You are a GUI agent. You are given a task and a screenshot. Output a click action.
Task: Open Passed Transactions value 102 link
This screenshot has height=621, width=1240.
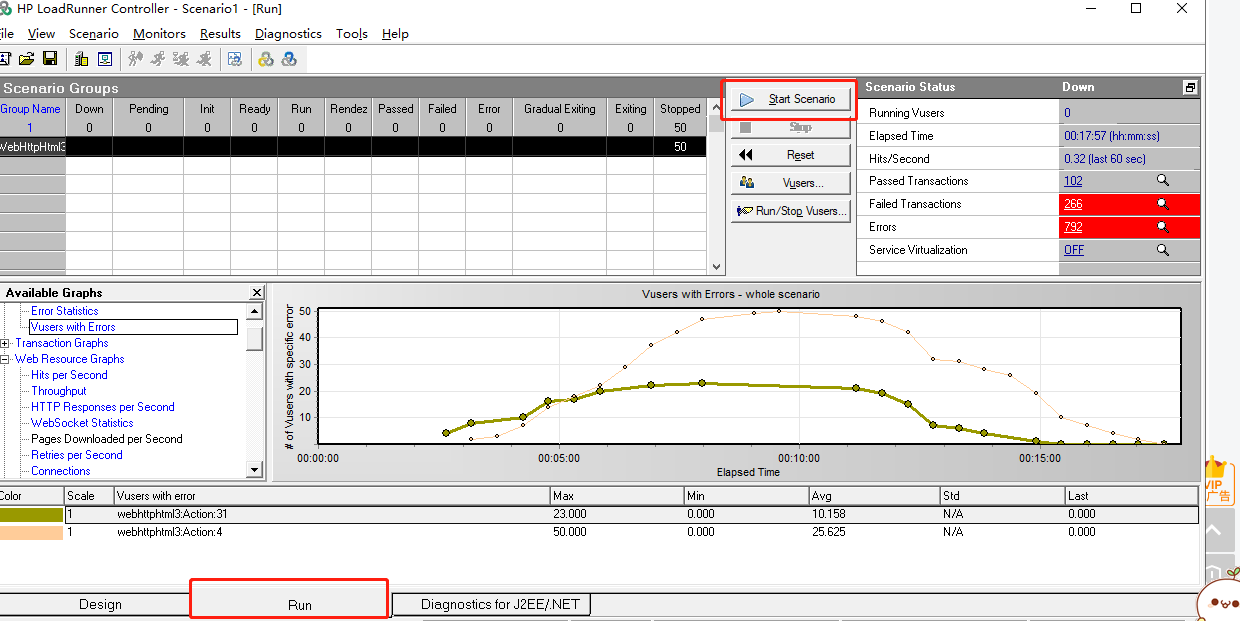click(1073, 181)
